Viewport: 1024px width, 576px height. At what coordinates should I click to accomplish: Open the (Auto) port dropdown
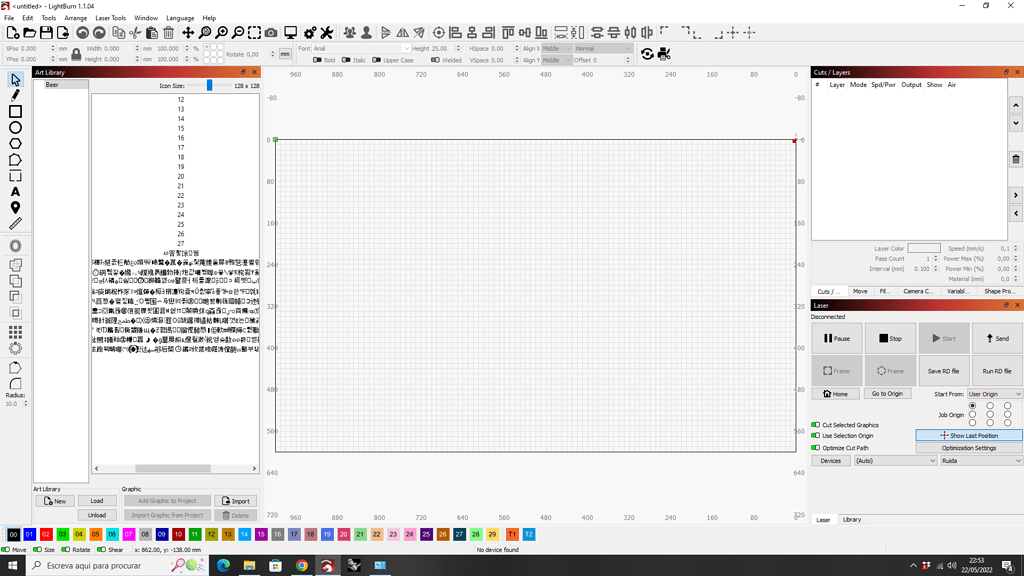(895, 460)
